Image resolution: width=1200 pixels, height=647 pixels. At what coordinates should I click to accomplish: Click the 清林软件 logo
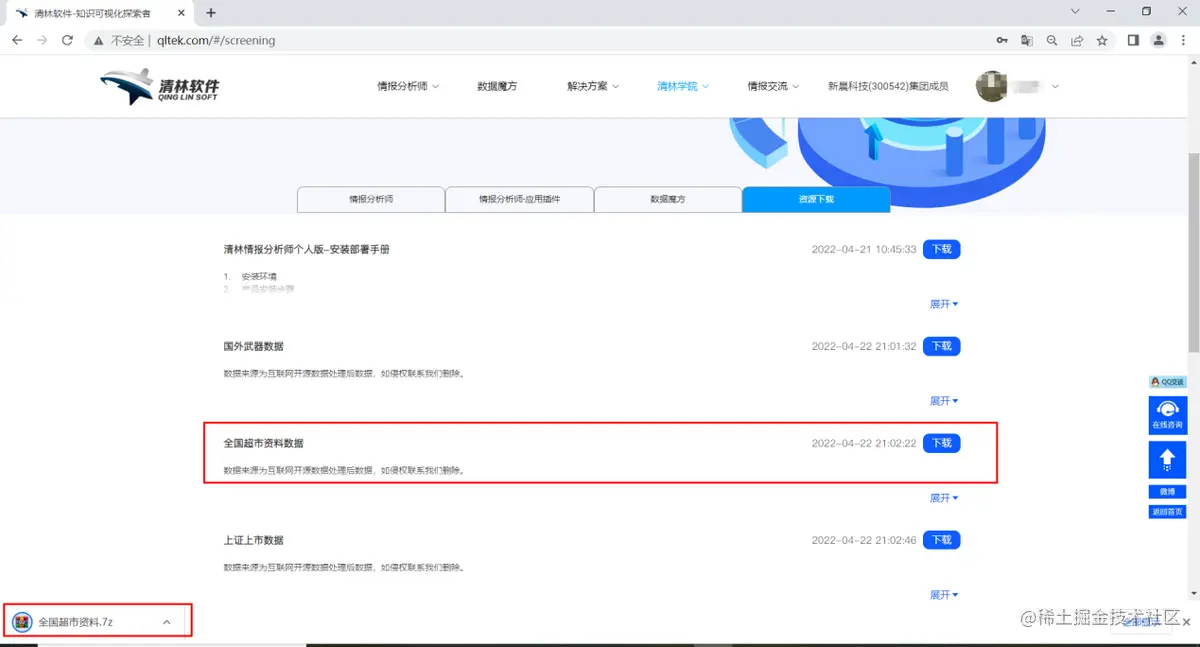coord(155,86)
